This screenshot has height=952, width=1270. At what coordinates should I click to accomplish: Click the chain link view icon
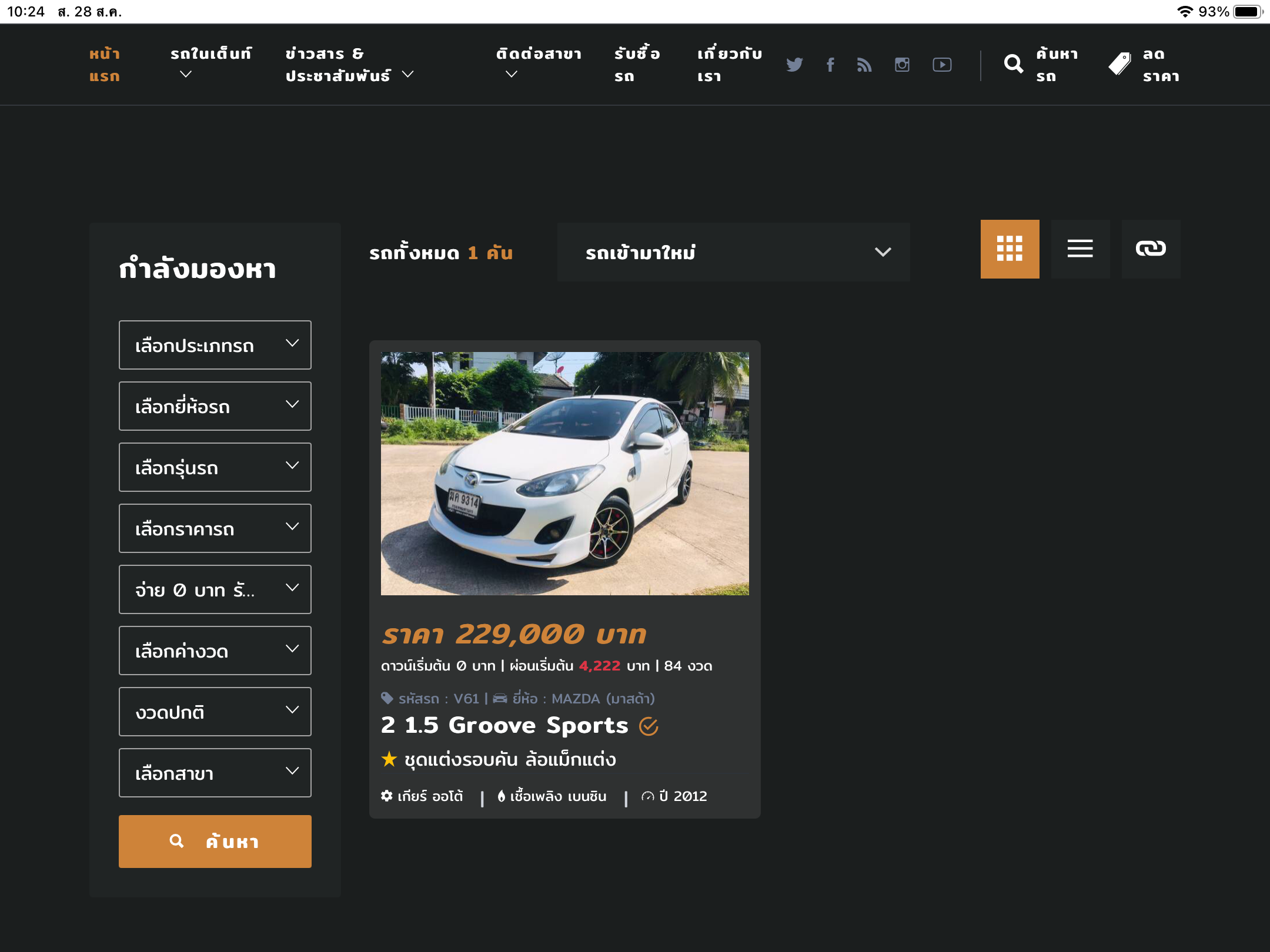pyautogui.click(x=1151, y=249)
